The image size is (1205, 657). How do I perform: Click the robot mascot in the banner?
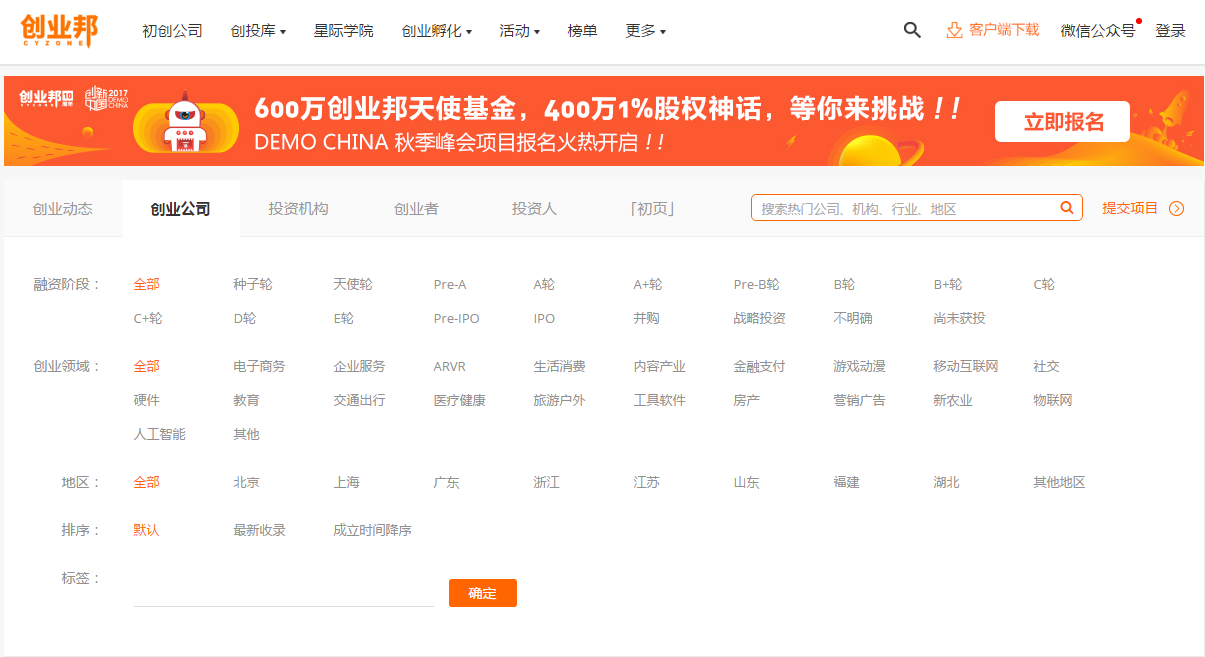point(184,125)
